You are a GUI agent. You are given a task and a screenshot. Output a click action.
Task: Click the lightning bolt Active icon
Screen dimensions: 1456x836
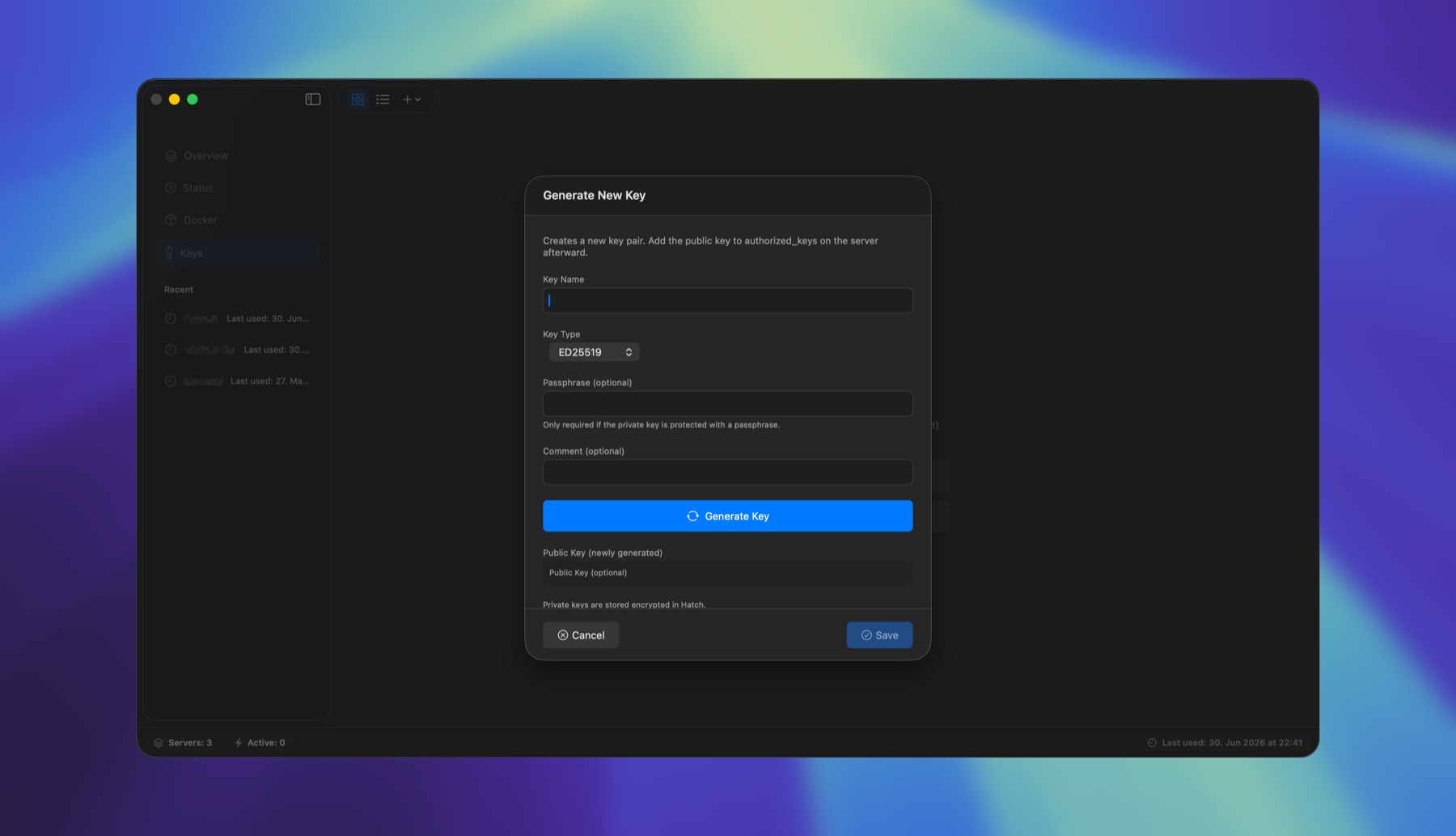(239, 743)
